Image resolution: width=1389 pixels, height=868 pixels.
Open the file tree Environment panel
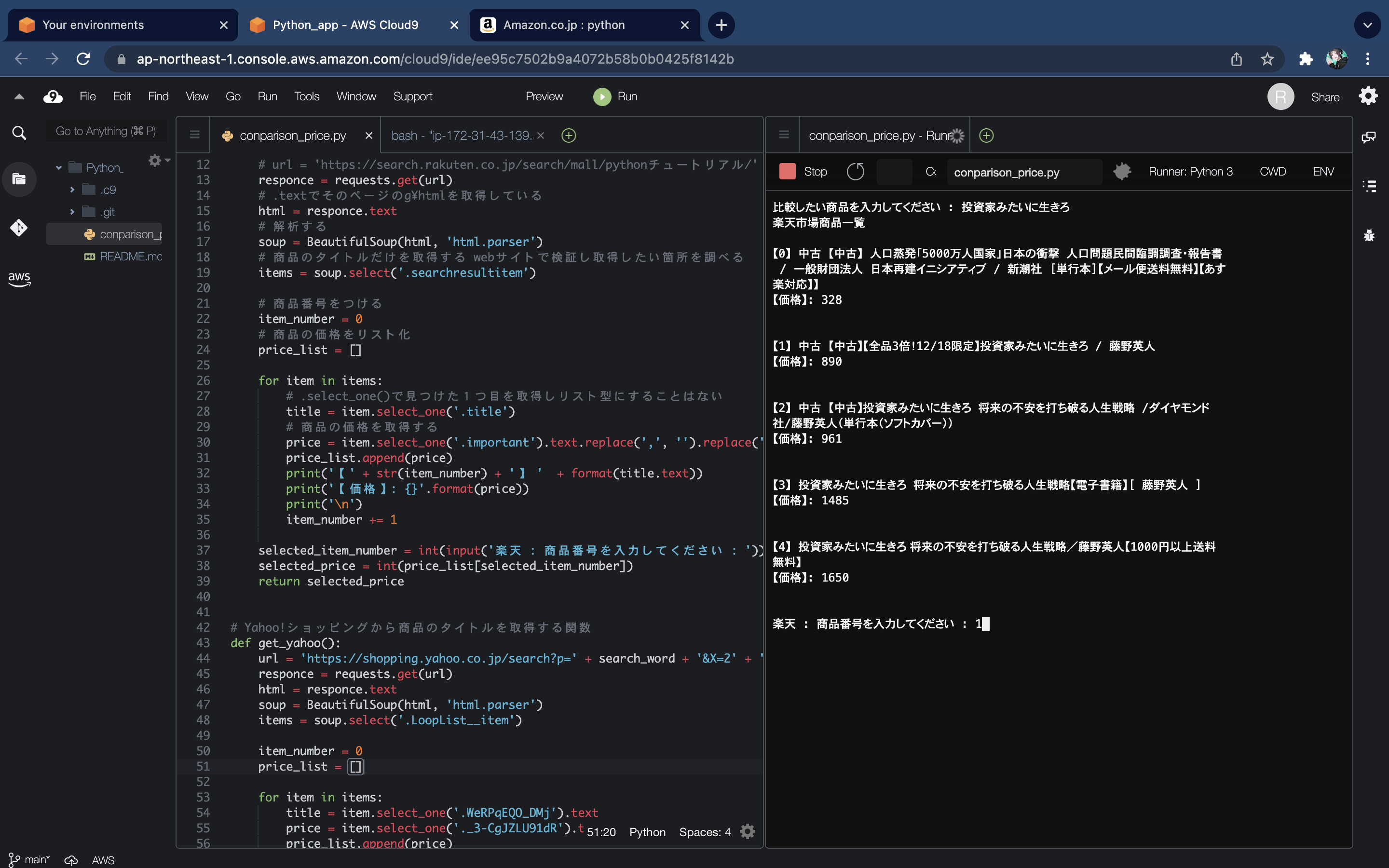pyautogui.click(x=19, y=179)
